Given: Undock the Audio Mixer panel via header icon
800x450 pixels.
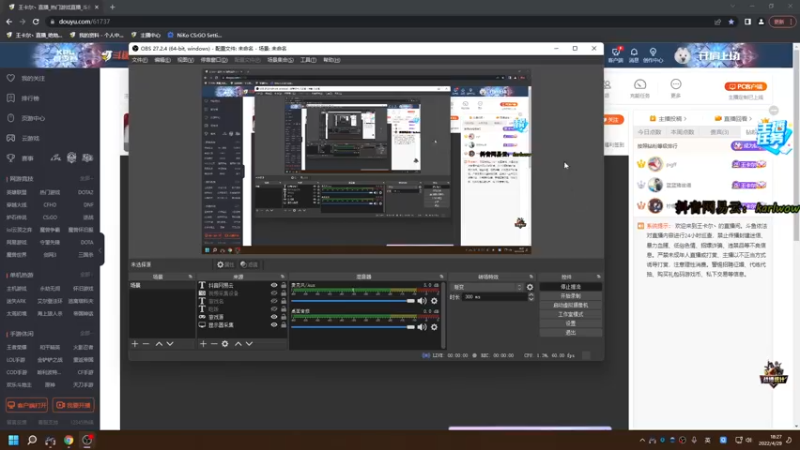Looking at the screenshot, I should (x=441, y=277).
